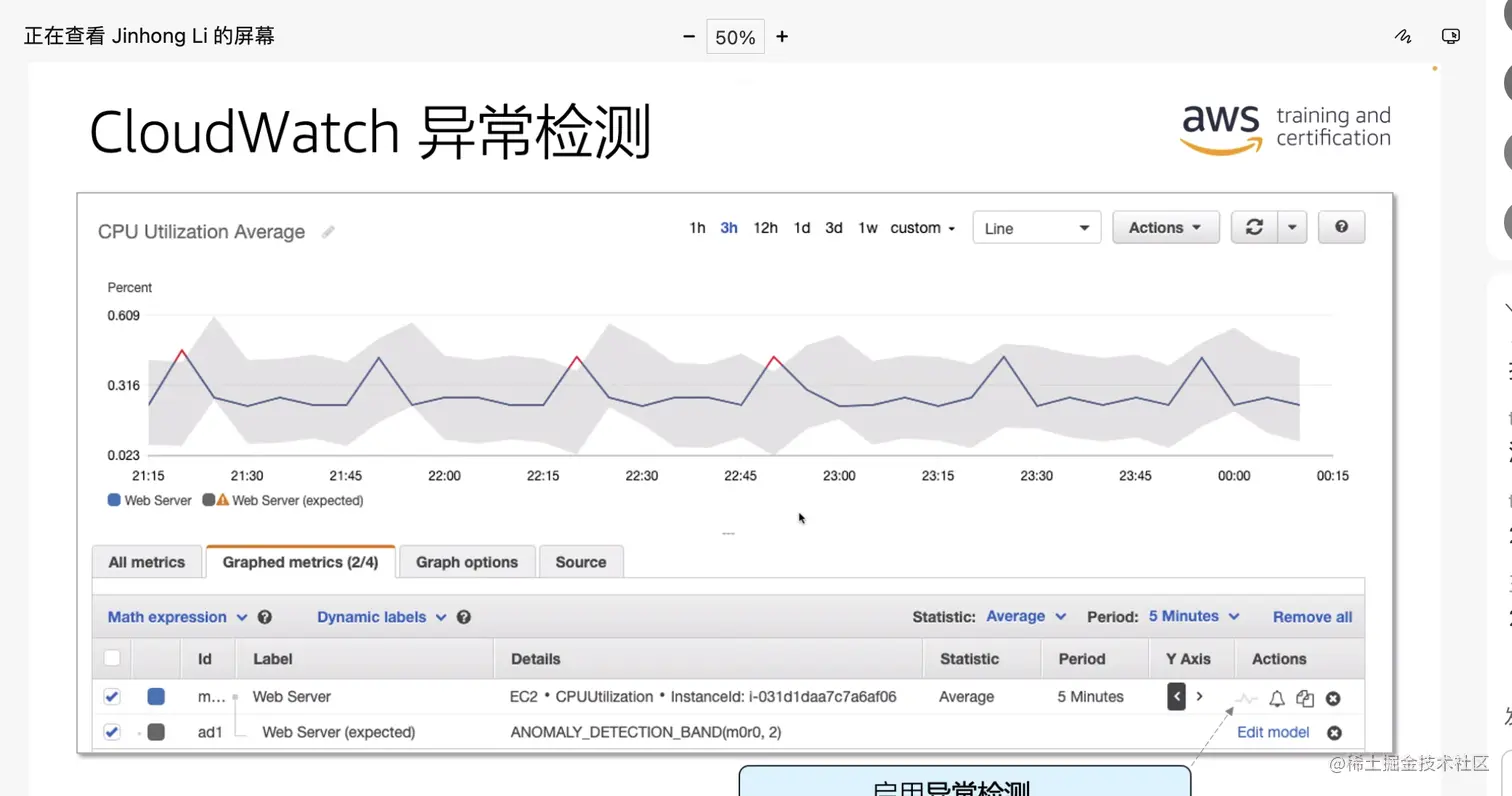Open the auto-refresh options arrow
This screenshot has height=796, width=1512.
coord(1292,227)
